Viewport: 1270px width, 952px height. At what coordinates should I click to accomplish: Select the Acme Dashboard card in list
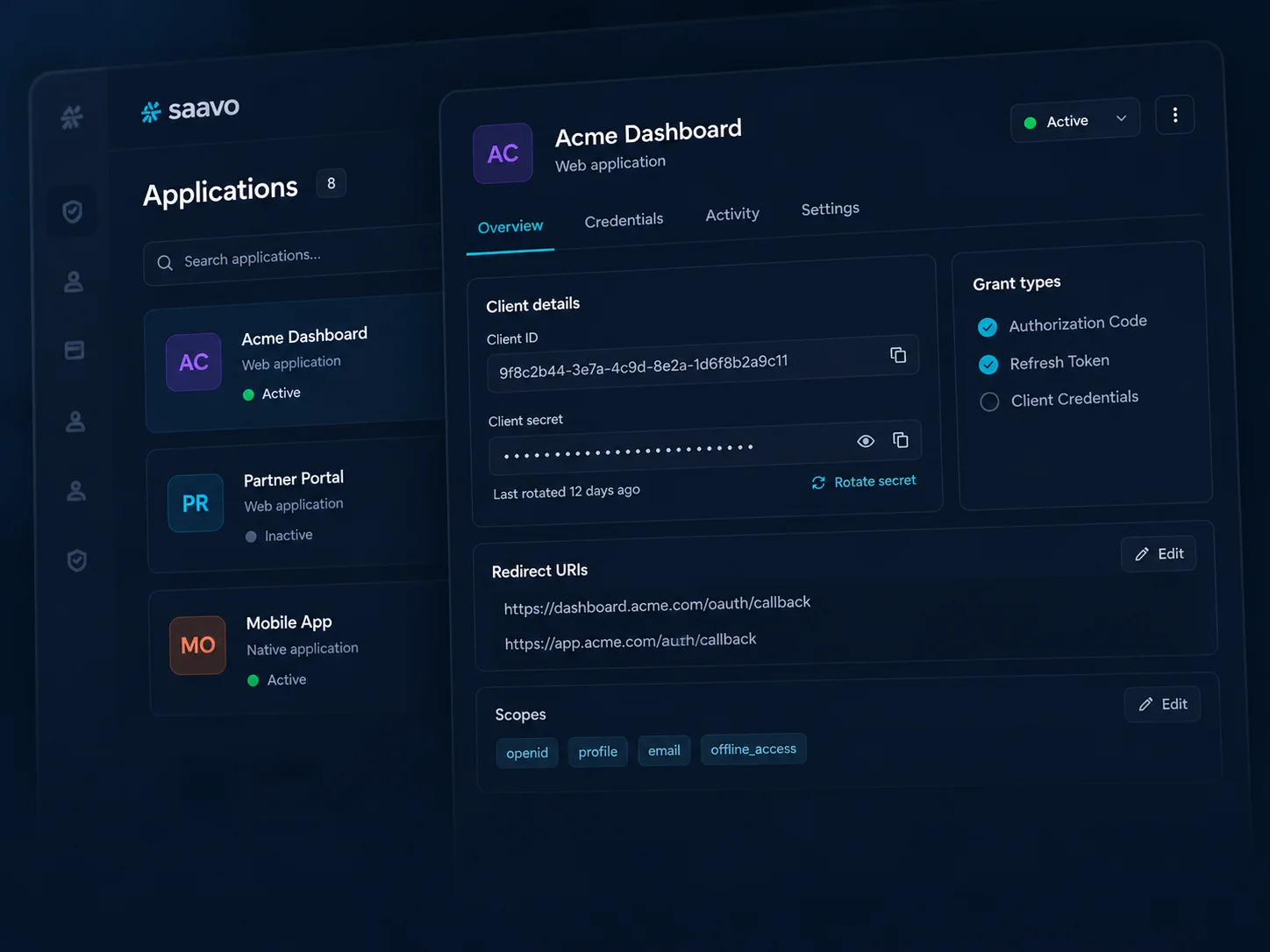(296, 365)
